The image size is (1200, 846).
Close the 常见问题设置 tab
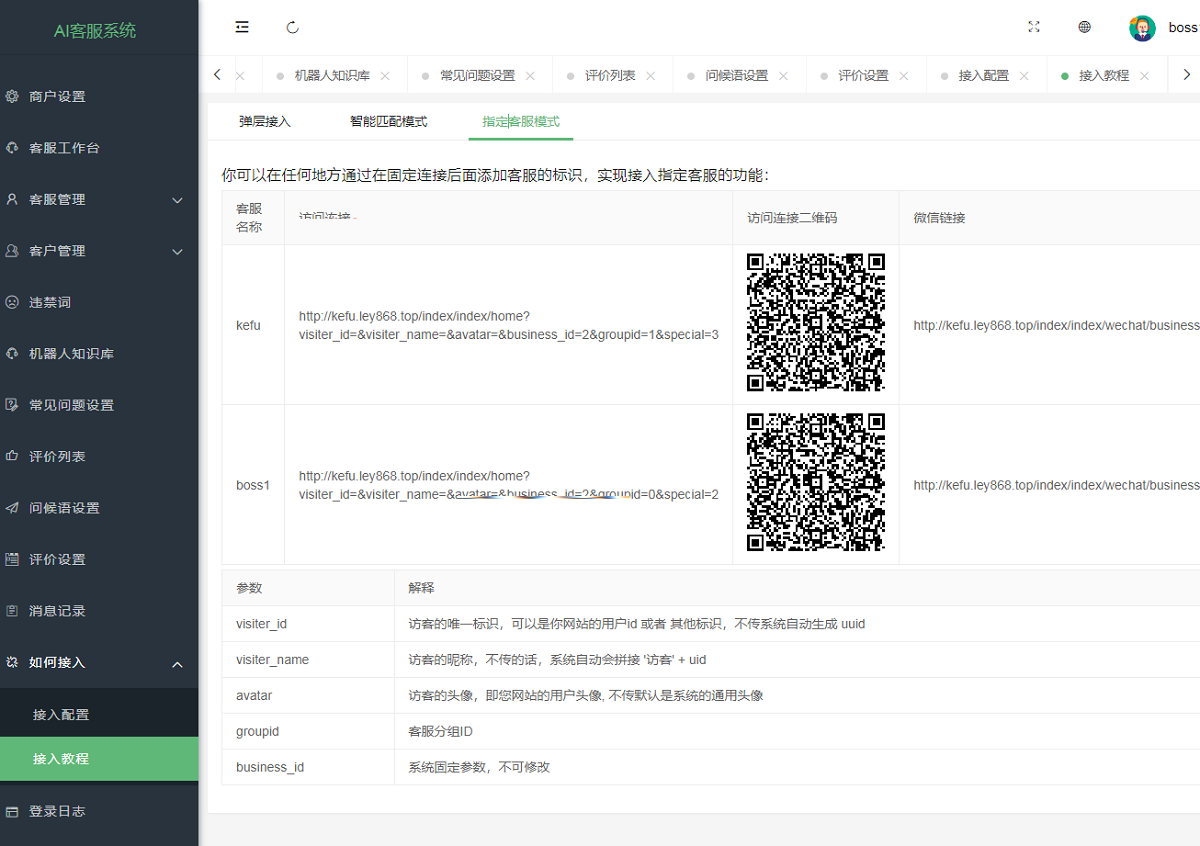click(530, 76)
